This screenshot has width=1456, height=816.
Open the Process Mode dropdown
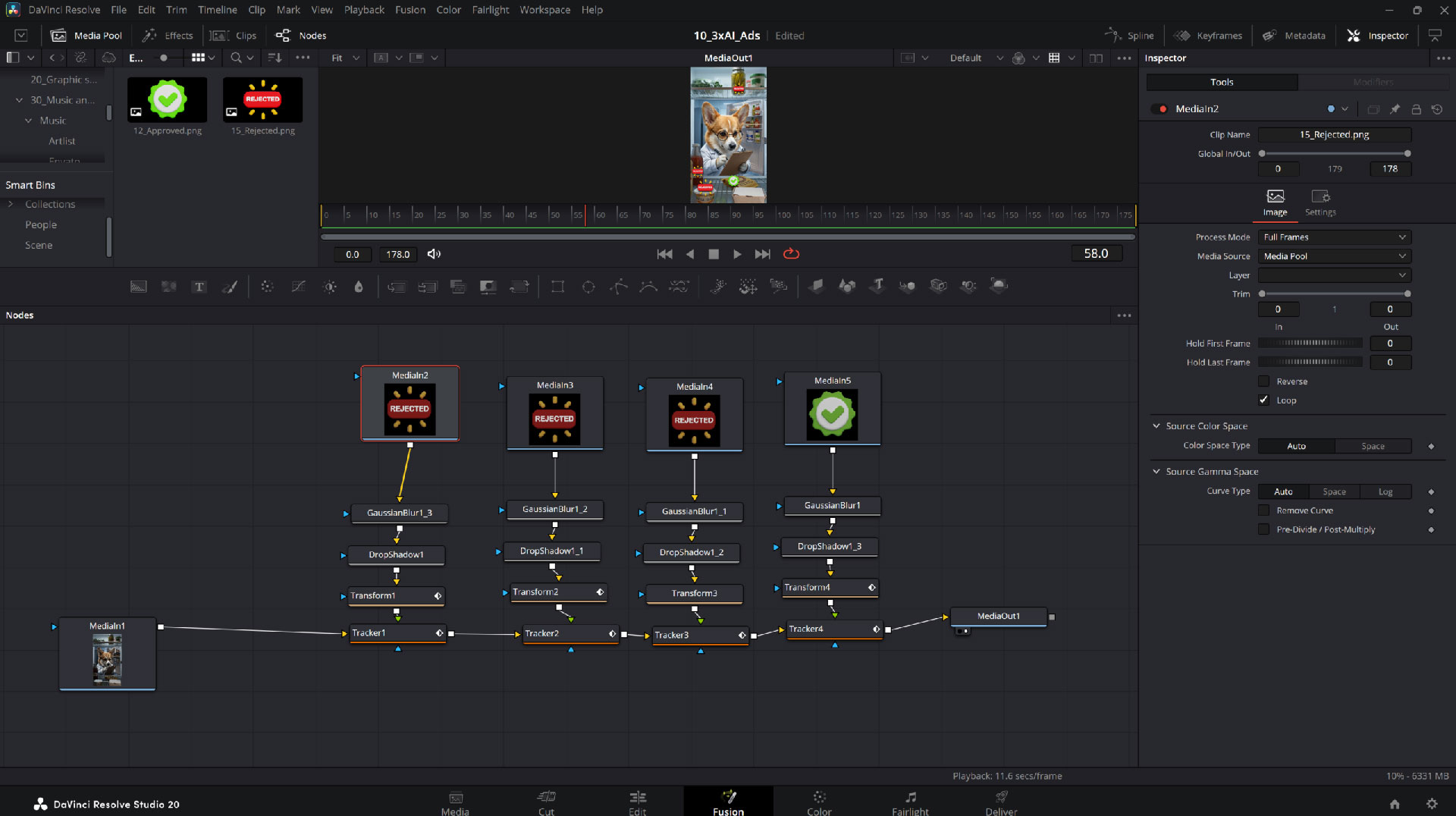click(x=1333, y=237)
